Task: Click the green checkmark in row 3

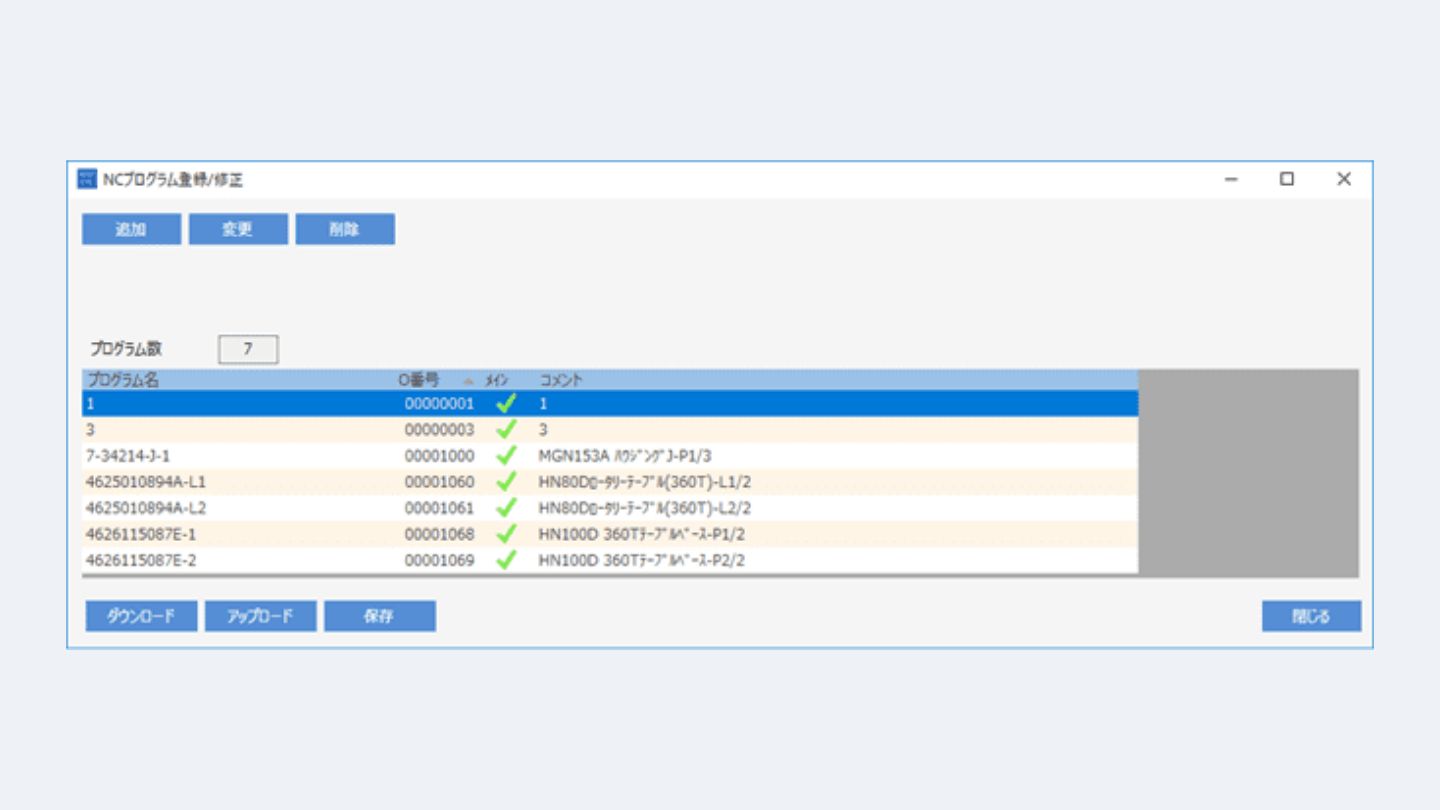Action: (506, 430)
